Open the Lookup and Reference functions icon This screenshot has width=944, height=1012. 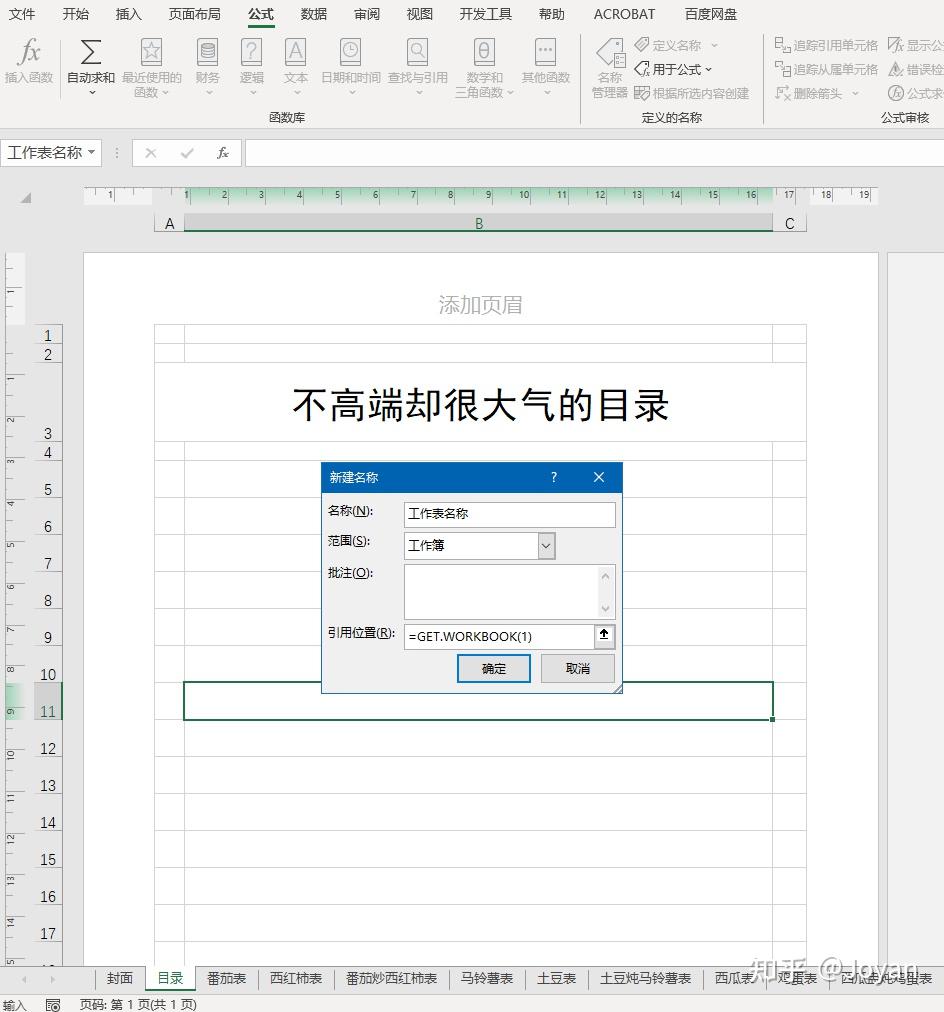[x=417, y=52]
